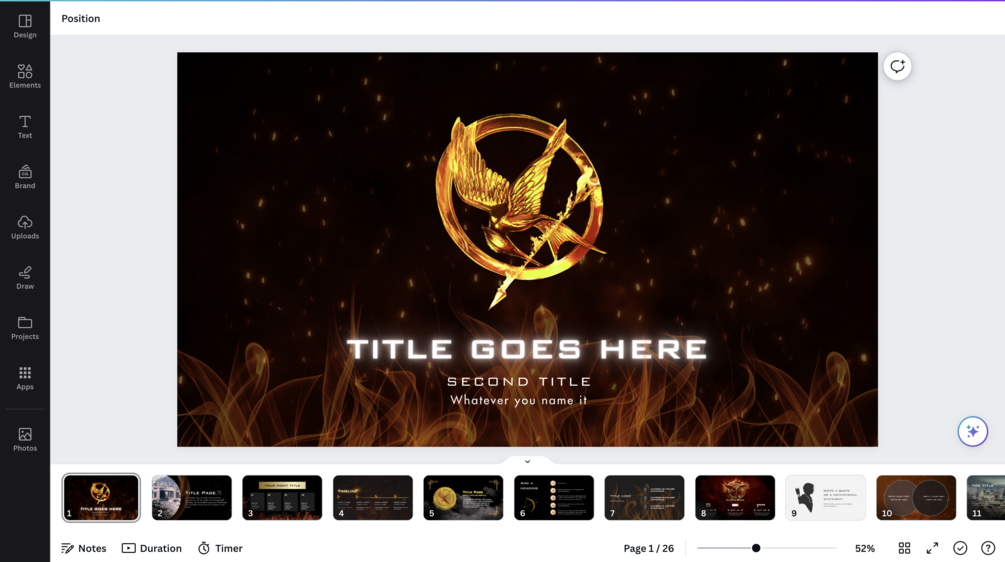
Task: Open the Apps panel
Action: coord(25,378)
